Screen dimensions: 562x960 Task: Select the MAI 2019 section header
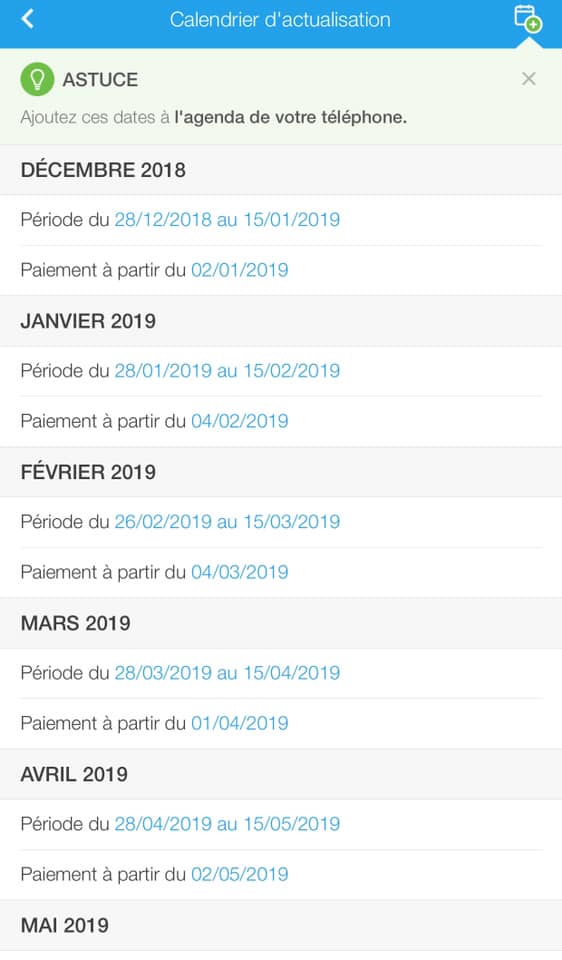click(281, 925)
